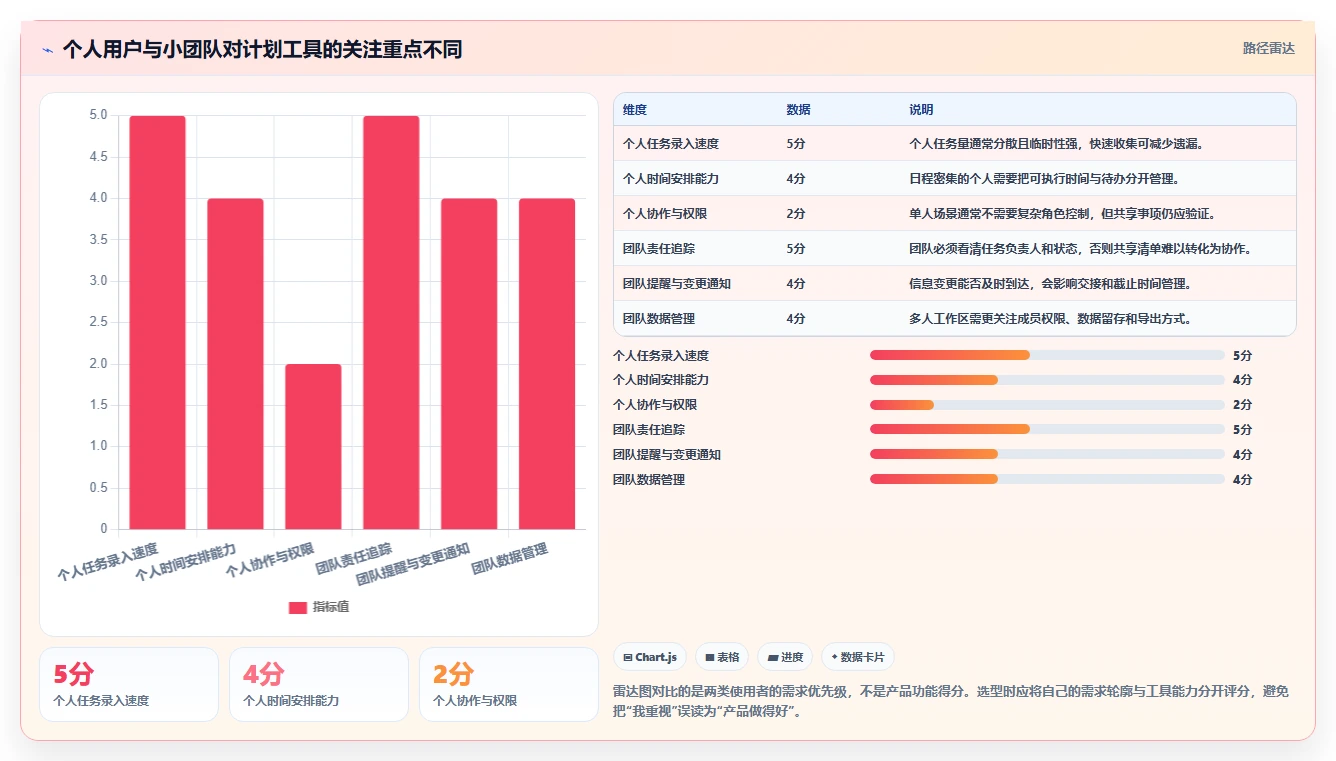This screenshot has width=1336, height=761.
Task: Select the 团队责任追踪 cell in the table
Action: [x=659, y=249]
